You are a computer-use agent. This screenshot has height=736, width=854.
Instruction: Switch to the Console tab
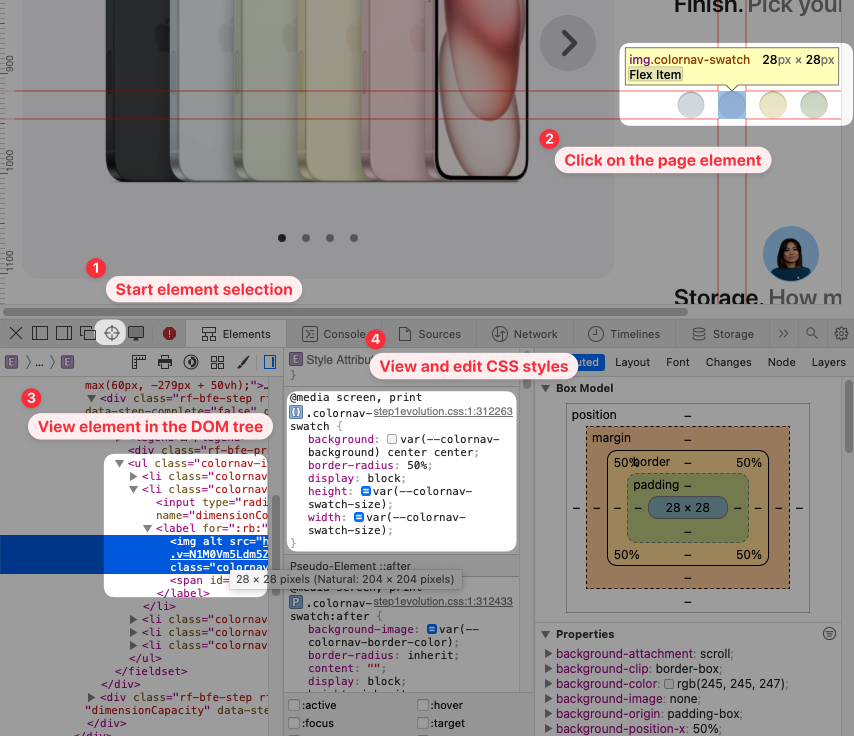(334, 334)
